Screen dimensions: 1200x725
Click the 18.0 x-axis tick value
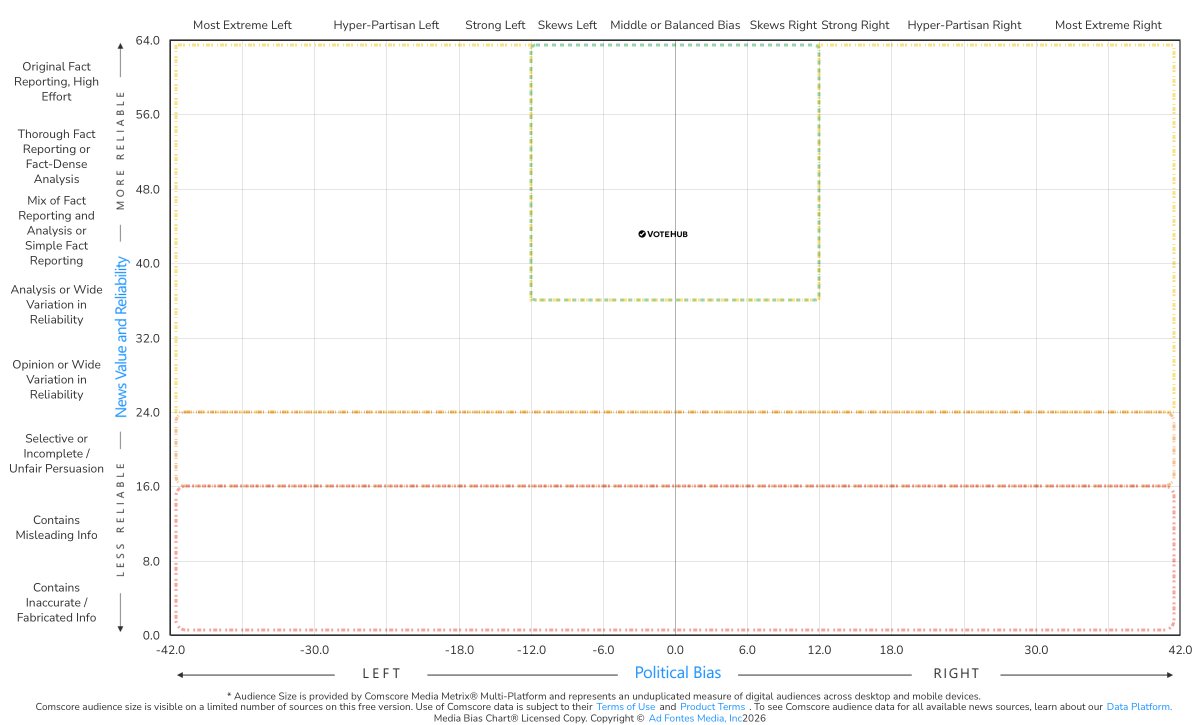coord(892,650)
